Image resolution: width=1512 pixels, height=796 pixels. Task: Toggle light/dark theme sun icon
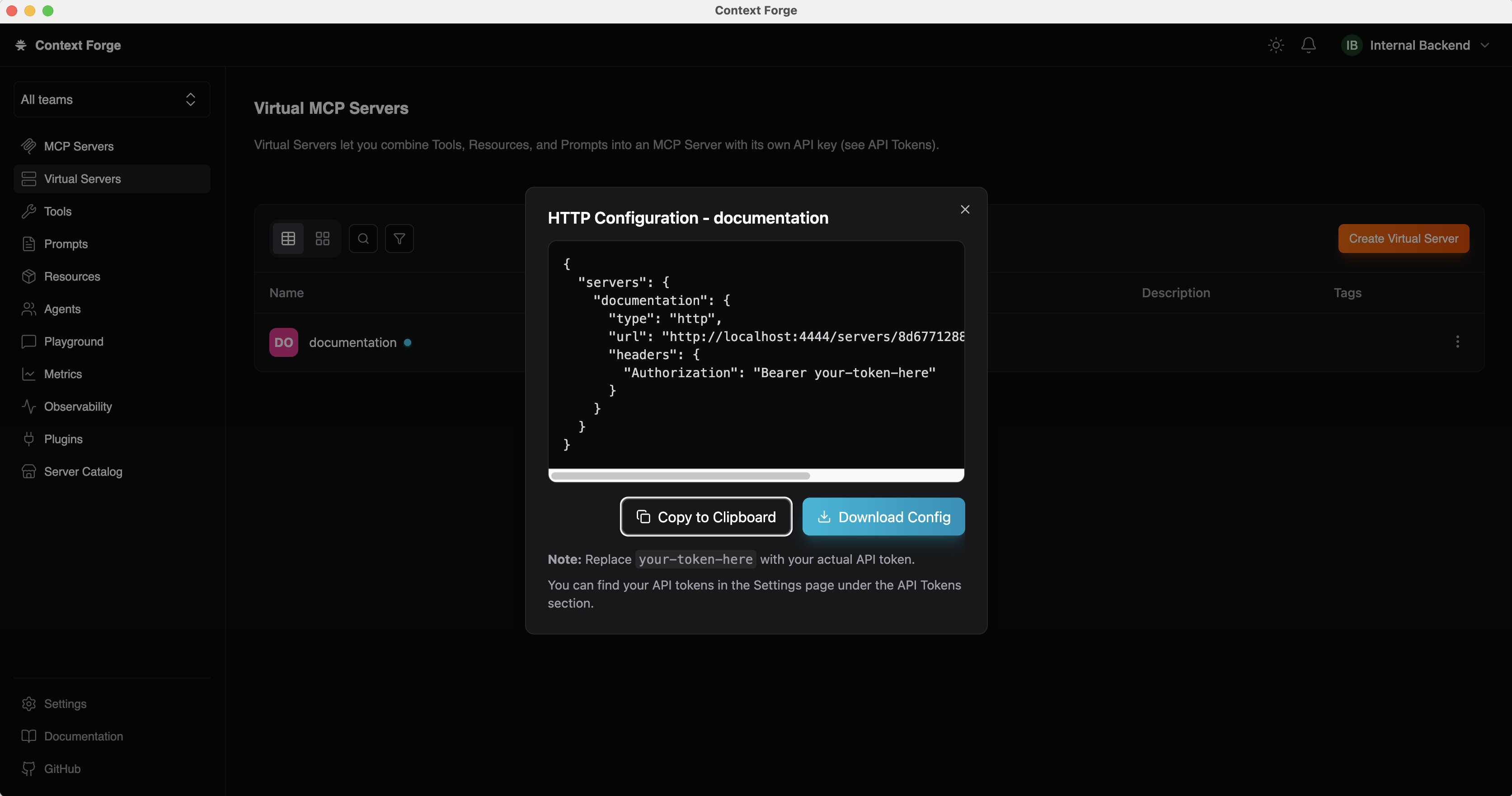click(x=1276, y=45)
